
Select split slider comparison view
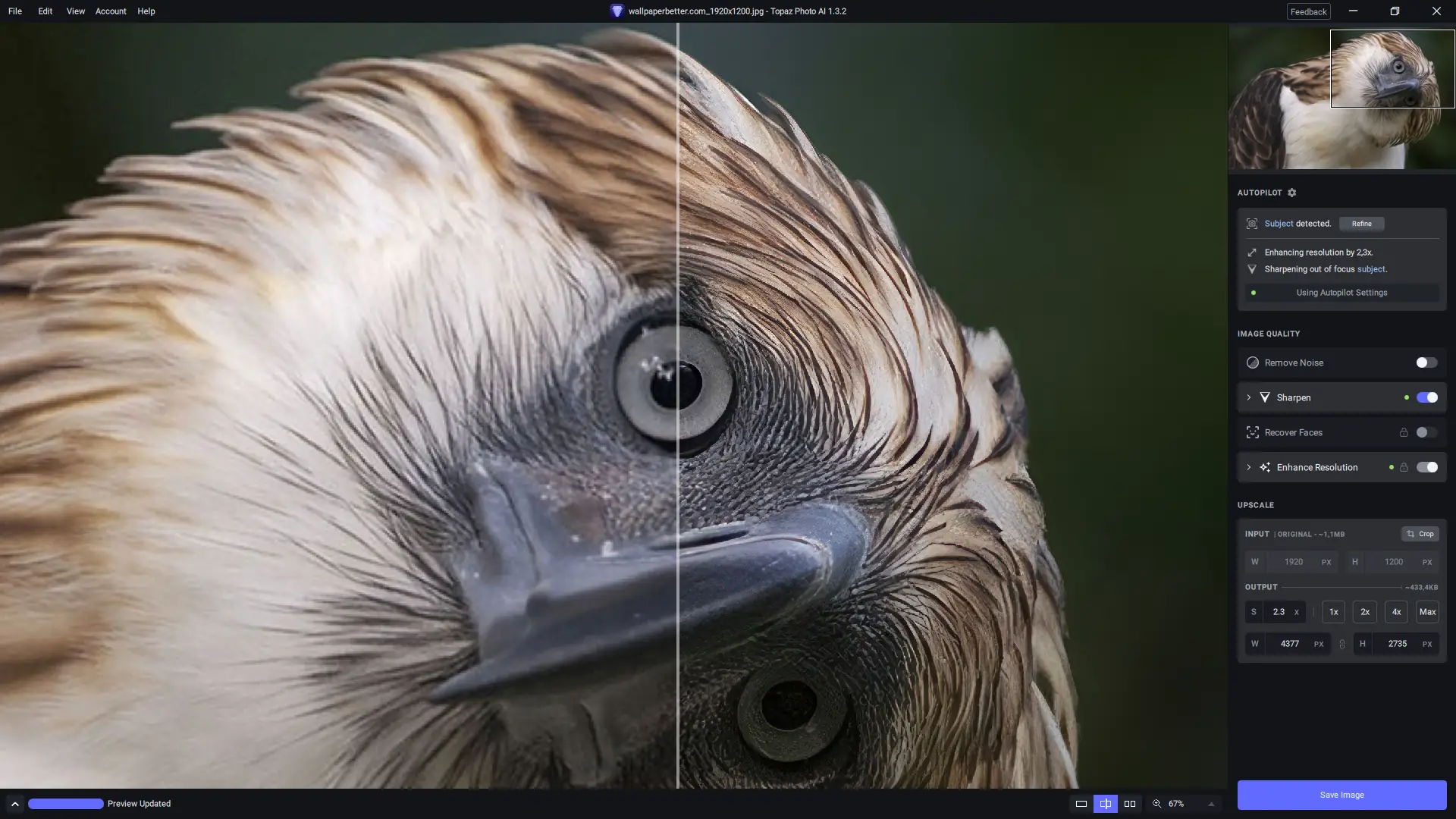tap(1106, 804)
